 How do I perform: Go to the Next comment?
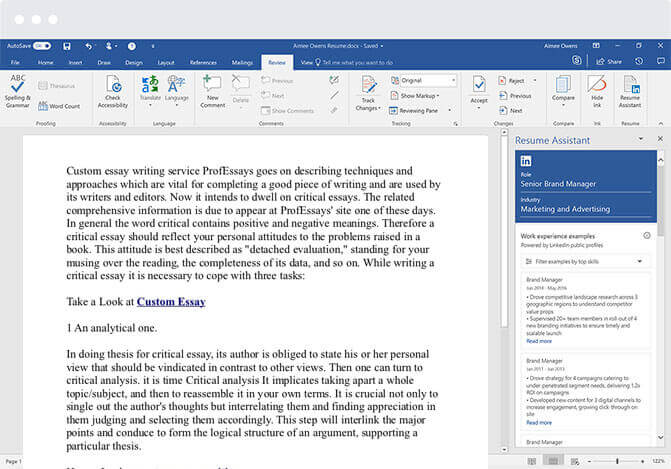tap(273, 95)
